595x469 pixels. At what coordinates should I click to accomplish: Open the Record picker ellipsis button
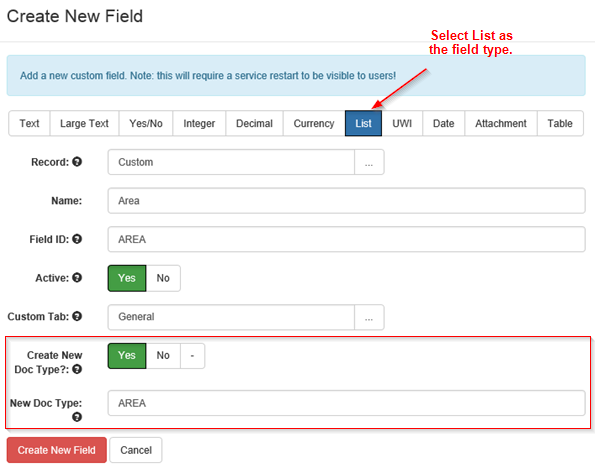pyautogui.click(x=369, y=162)
